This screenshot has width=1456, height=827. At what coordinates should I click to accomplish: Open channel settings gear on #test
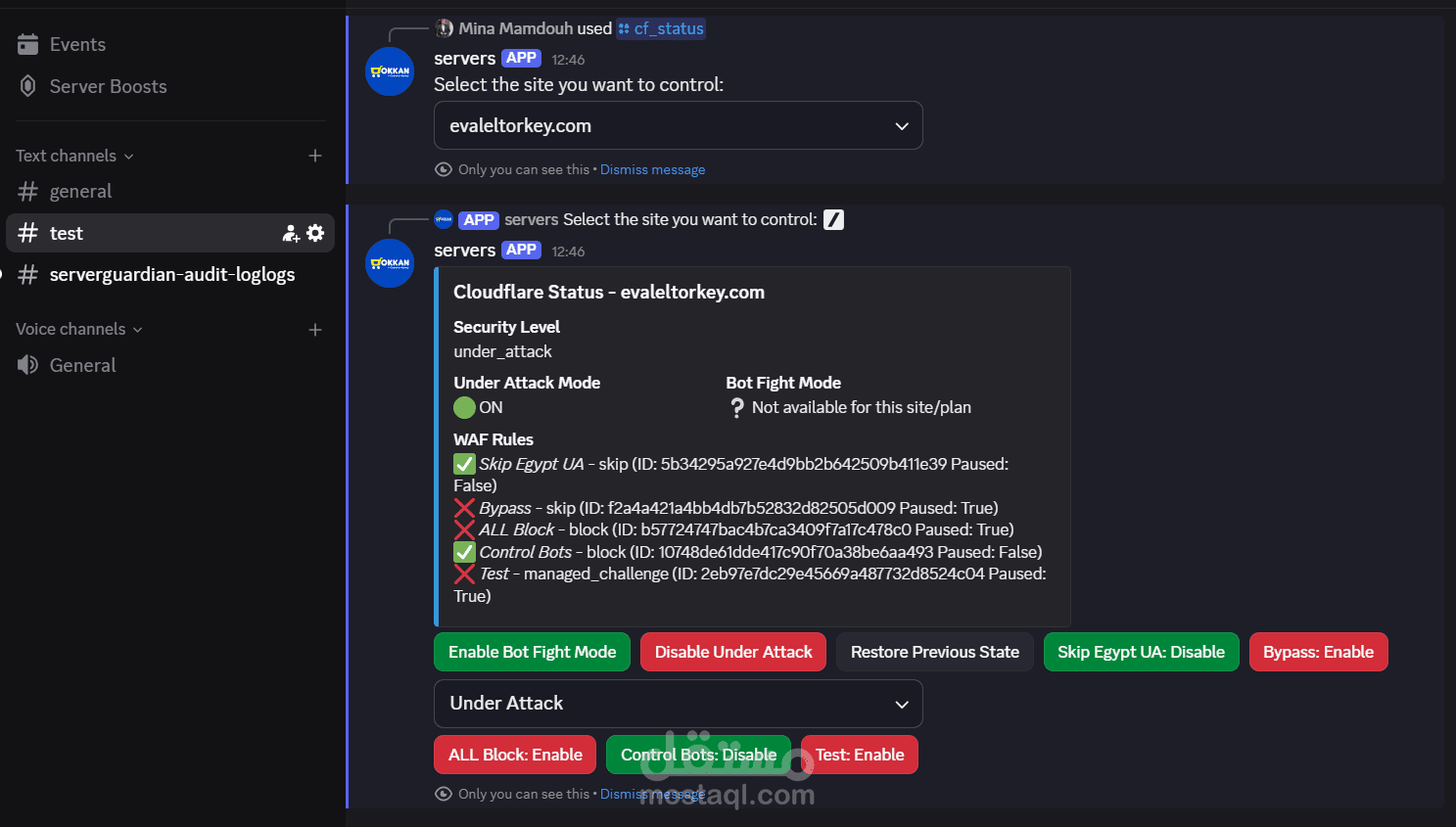click(315, 233)
